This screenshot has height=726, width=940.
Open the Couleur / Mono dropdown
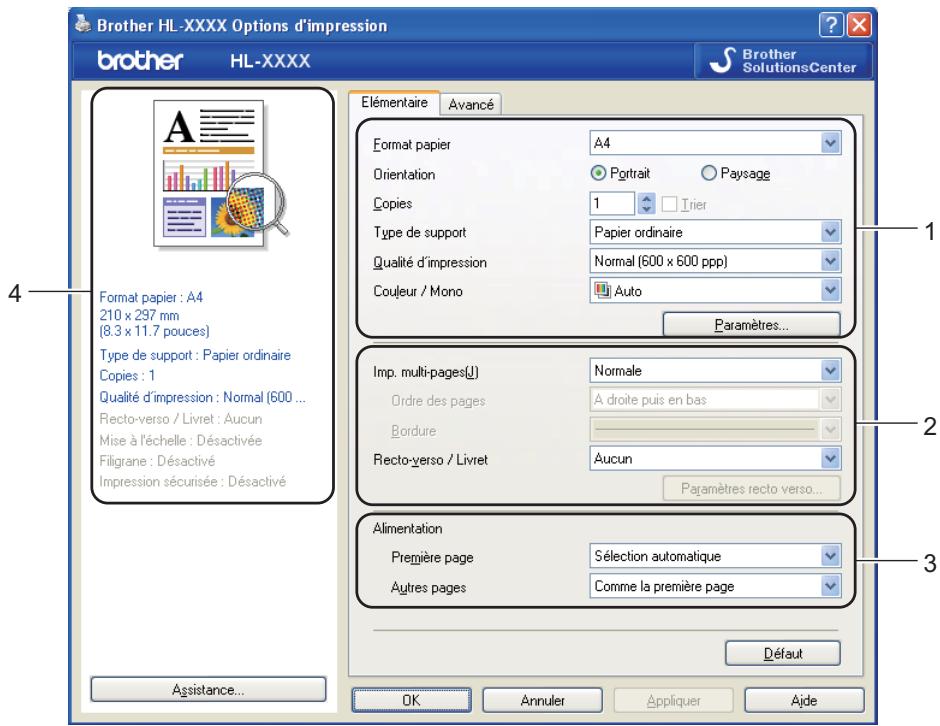click(x=715, y=291)
